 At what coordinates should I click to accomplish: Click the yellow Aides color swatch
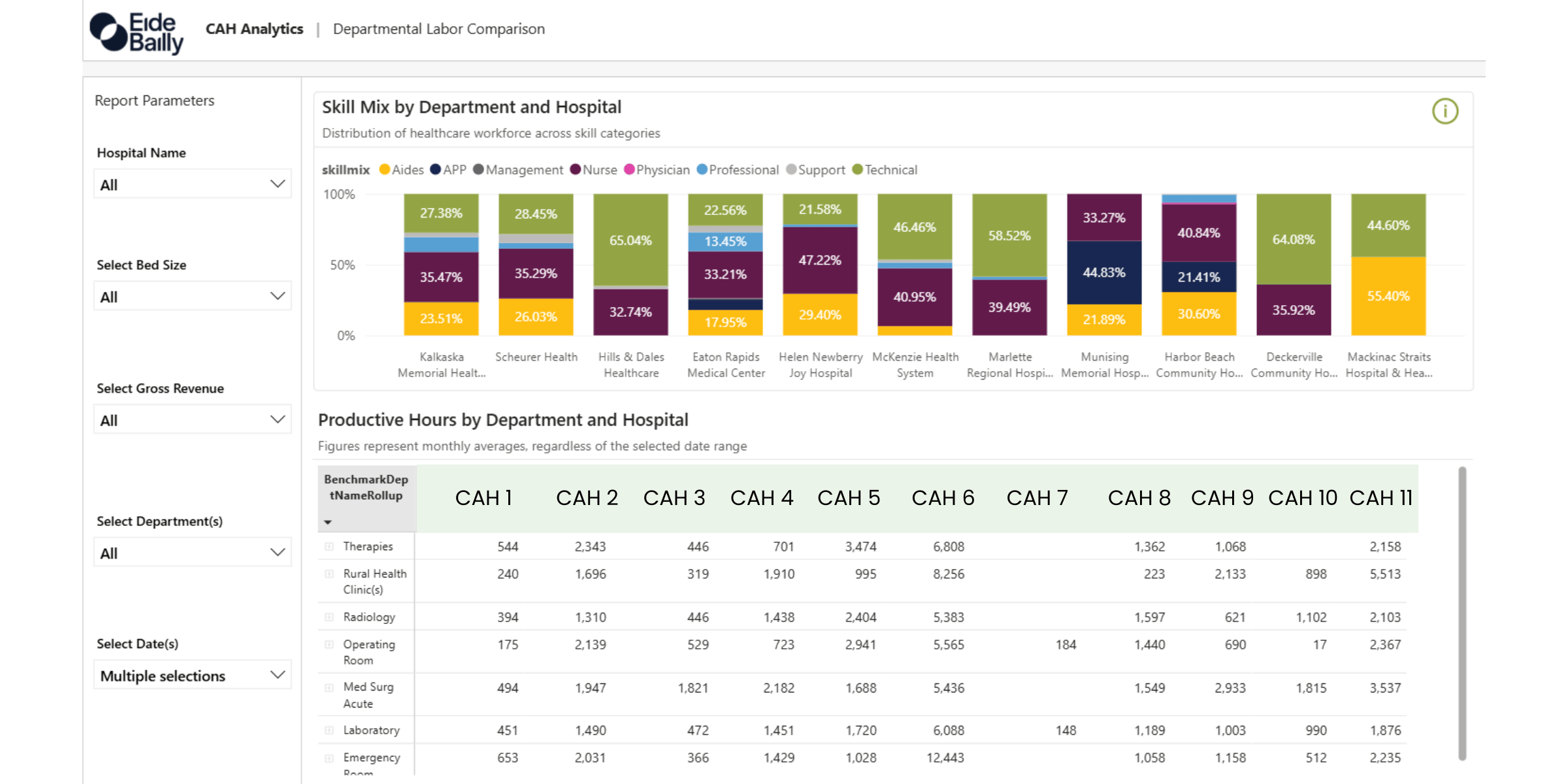(384, 170)
